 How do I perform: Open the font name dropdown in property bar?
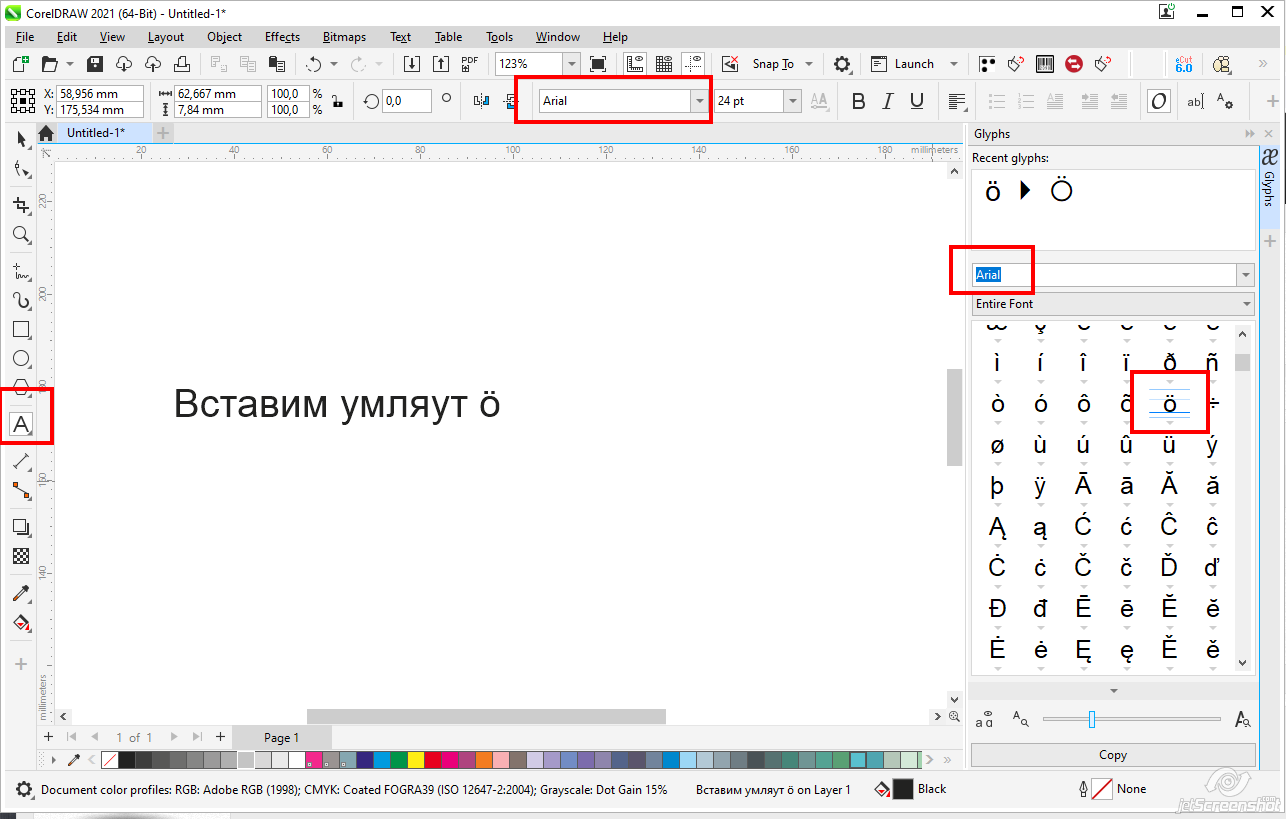pos(698,101)
